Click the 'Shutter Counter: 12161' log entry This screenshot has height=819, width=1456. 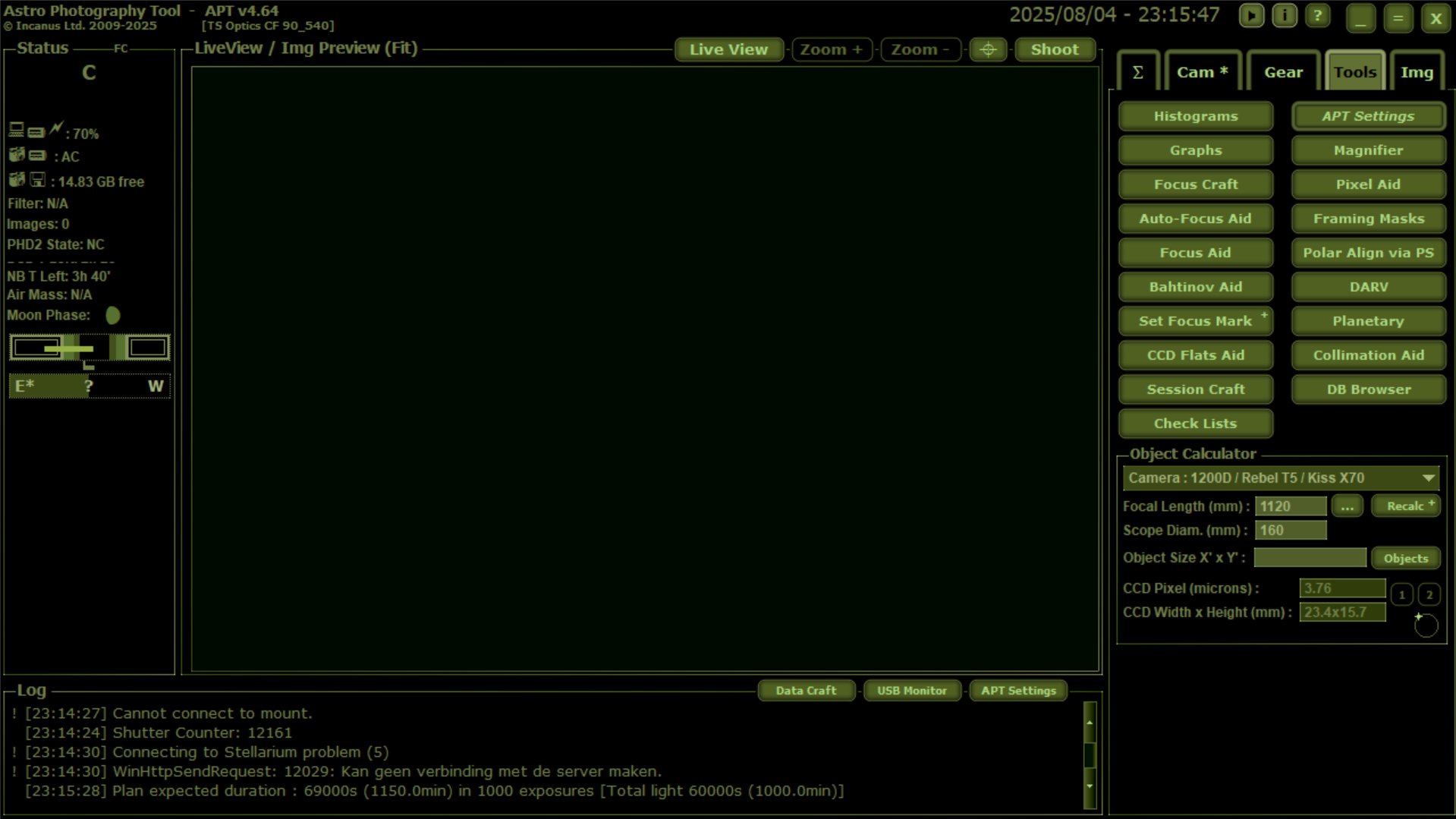202,733
